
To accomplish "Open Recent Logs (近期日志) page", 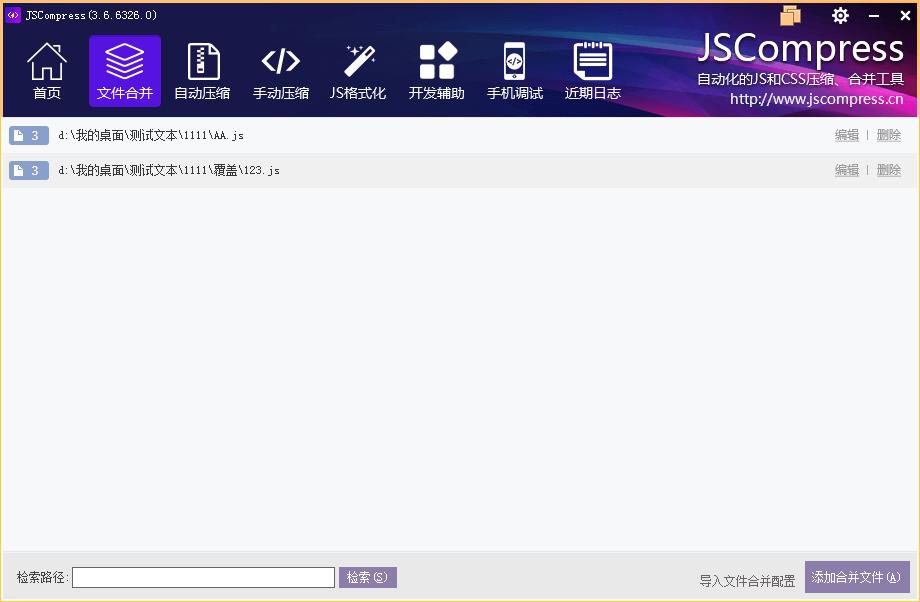I will 593,71.
